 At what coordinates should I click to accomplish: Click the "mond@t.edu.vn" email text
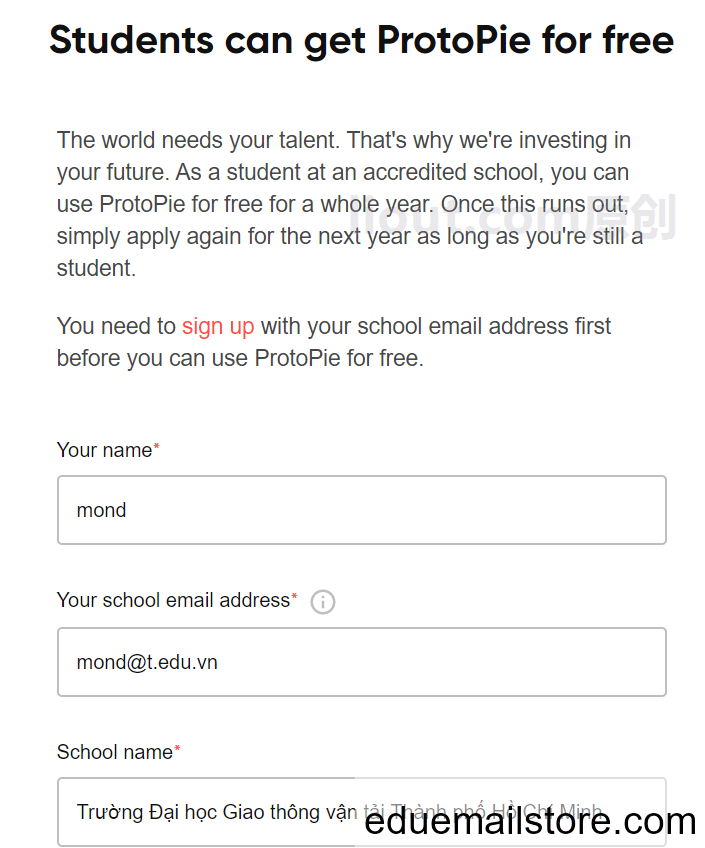[147, 662]
